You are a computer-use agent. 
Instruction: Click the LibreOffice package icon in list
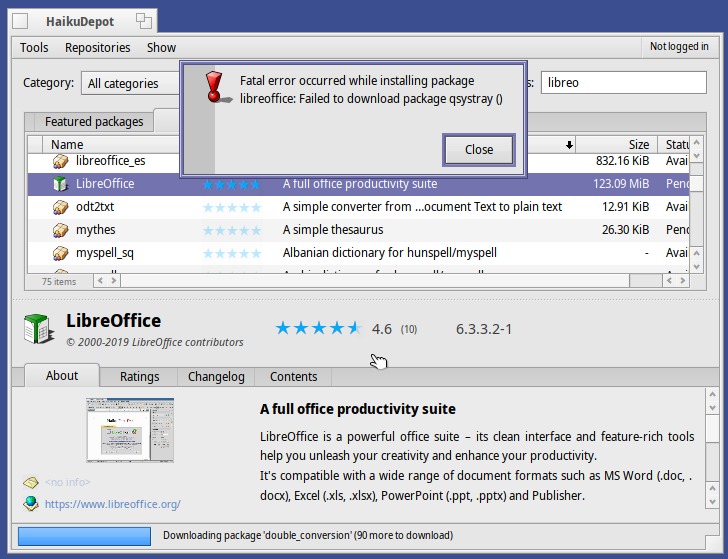[x=60, y=184]
